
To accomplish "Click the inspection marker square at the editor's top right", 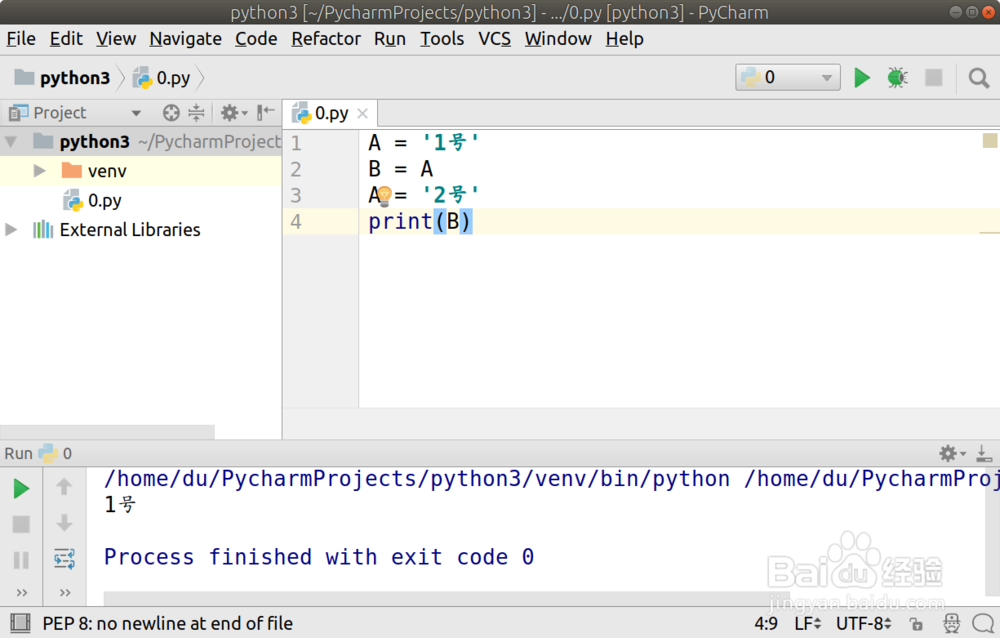I will 990,140.
